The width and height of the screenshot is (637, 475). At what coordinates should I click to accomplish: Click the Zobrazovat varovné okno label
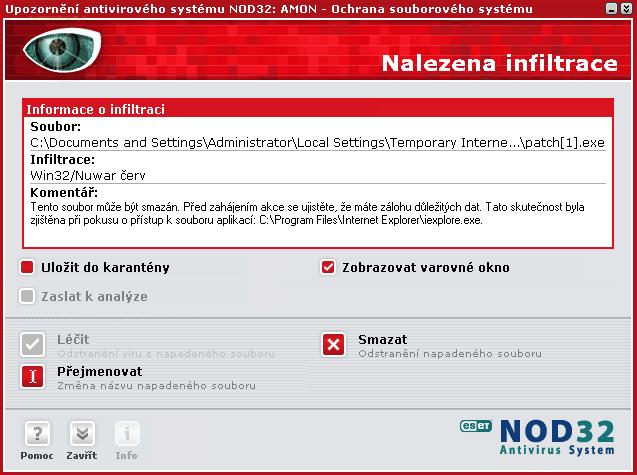pyautogui.click(x=426, y=267)
